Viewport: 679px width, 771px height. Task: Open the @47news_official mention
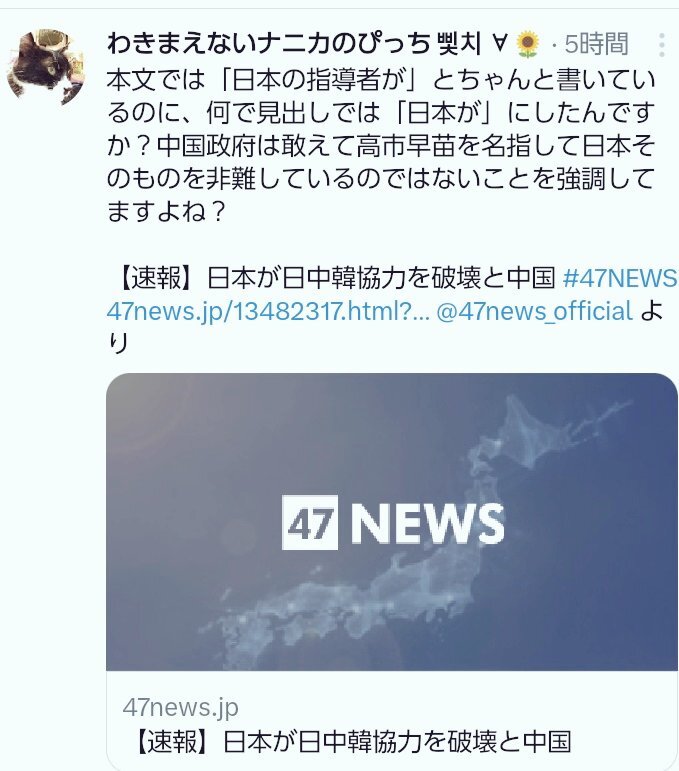(x=534, y=311)
